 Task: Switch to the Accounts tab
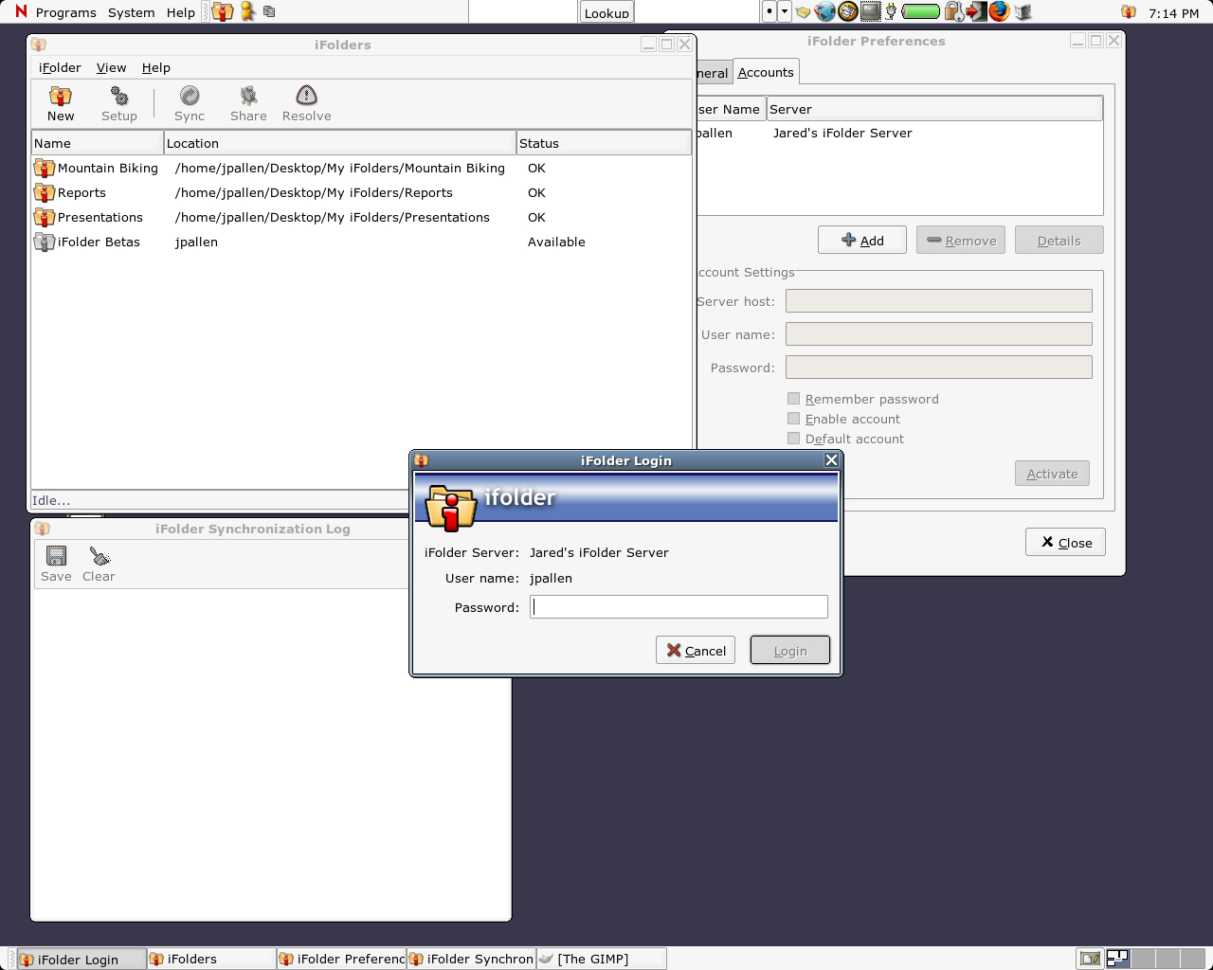click(x=766, y=72)
